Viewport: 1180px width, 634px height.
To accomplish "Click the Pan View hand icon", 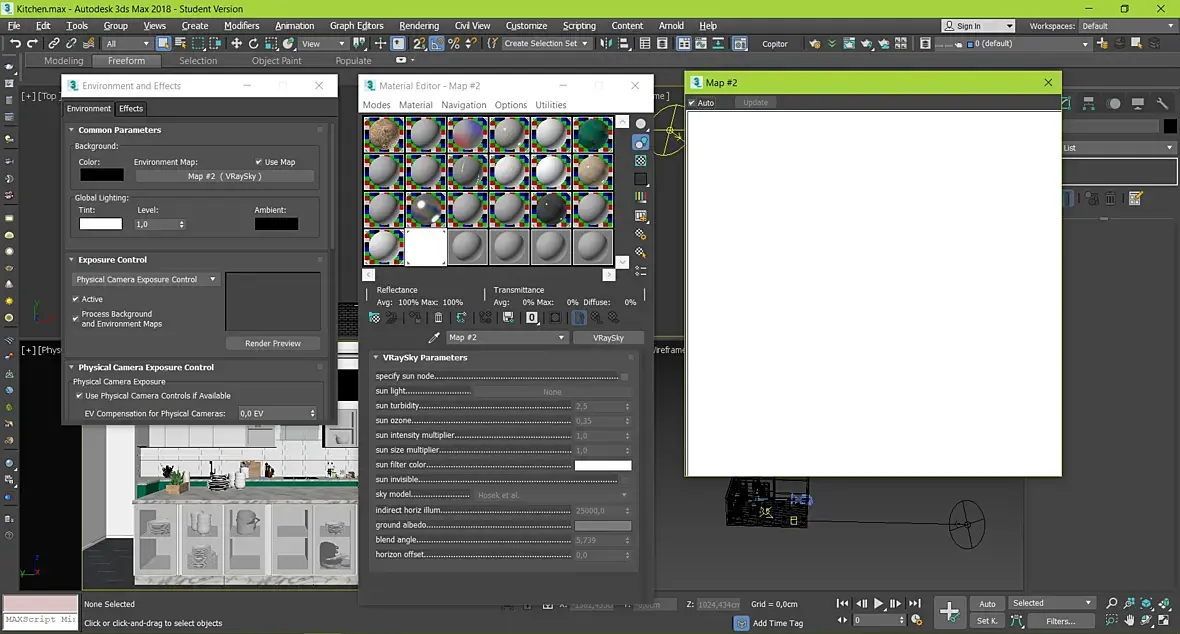I will [x=1129, y=621].
